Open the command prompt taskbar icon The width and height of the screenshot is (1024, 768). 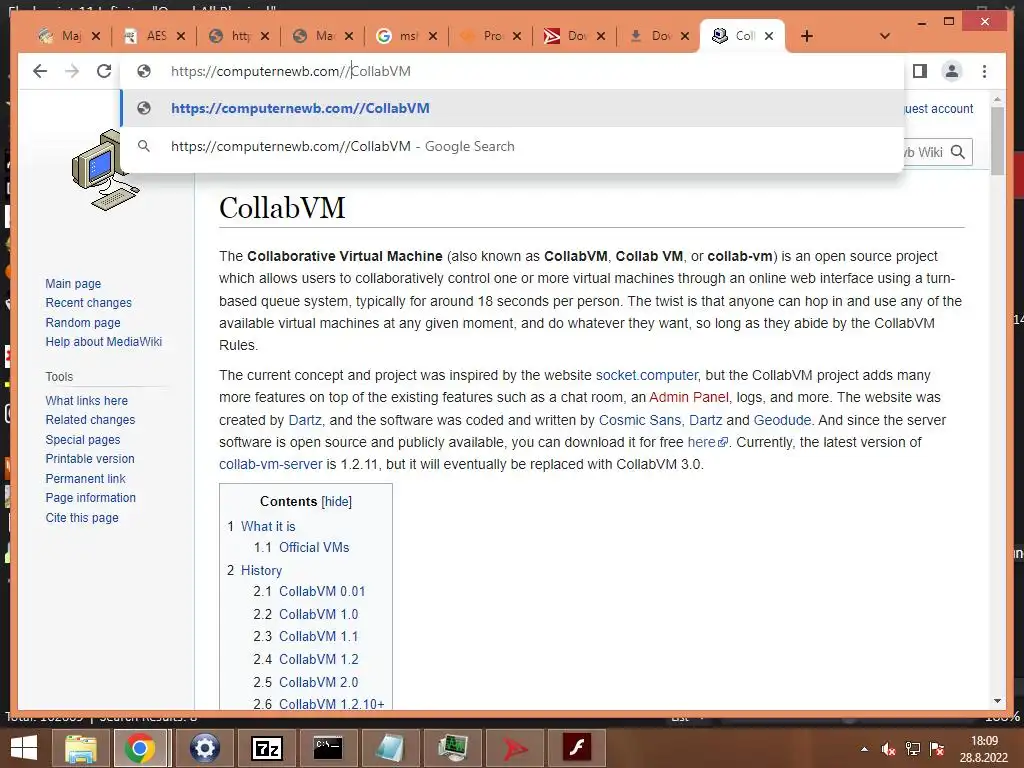[327, 748]
